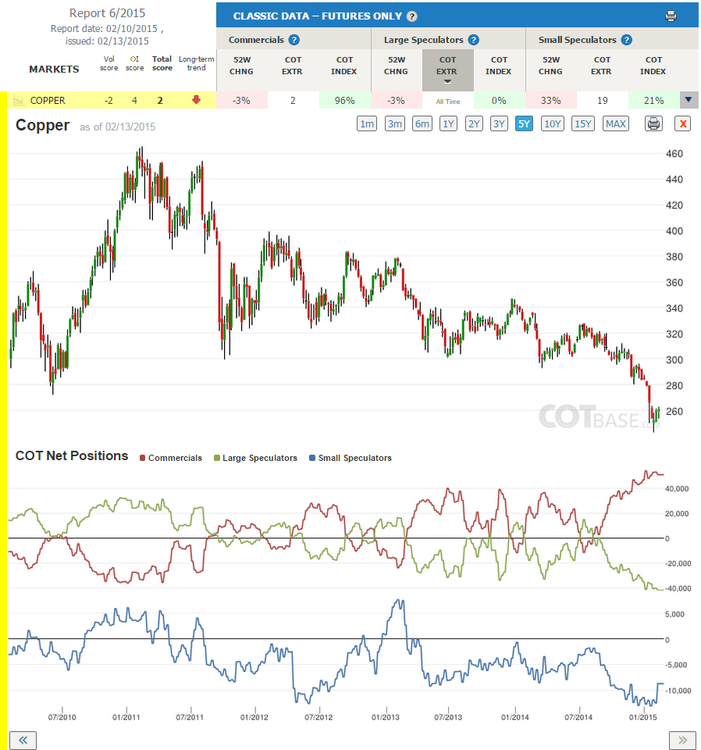Click the Small Speculators blue legend swatch
Viewport: 701px width, 750px height.
(x=312, y=458)
